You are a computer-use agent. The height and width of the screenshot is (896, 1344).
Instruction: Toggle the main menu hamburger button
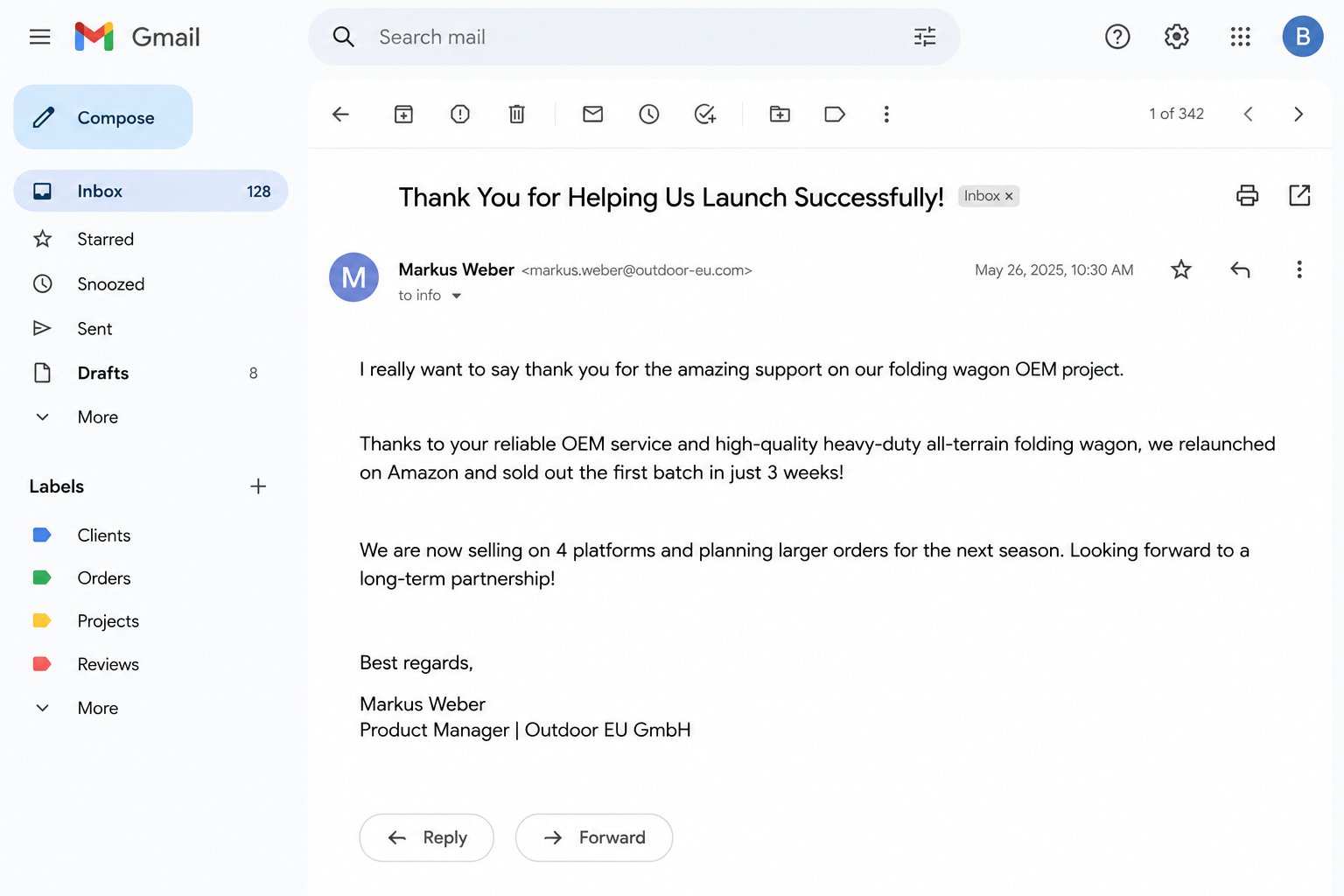39,37
